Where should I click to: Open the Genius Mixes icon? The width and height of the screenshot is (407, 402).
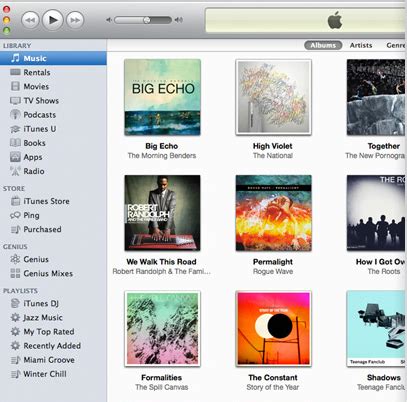pos(15,273)
